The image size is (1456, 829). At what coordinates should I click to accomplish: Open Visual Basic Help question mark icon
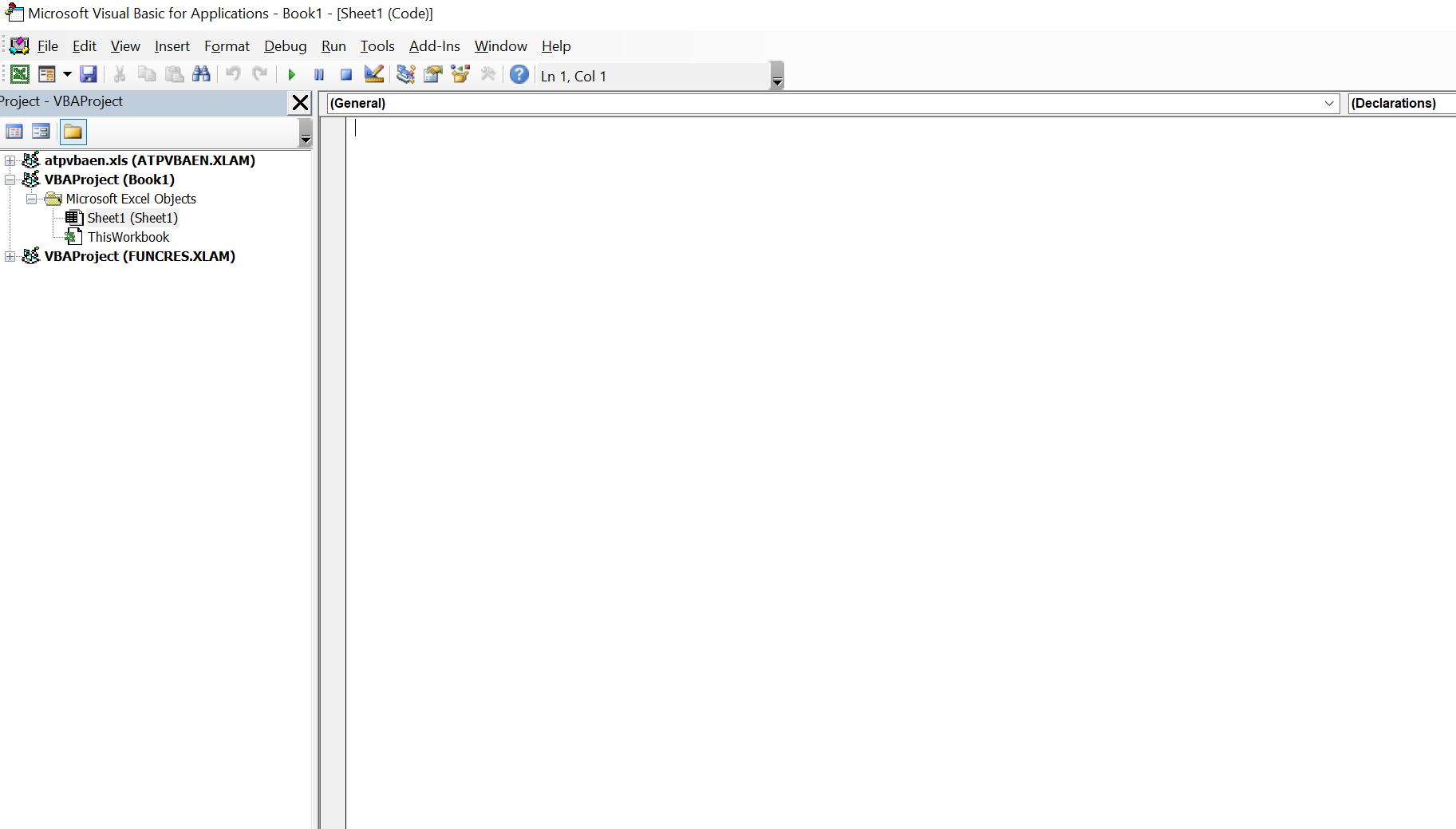tap(519, 74)
